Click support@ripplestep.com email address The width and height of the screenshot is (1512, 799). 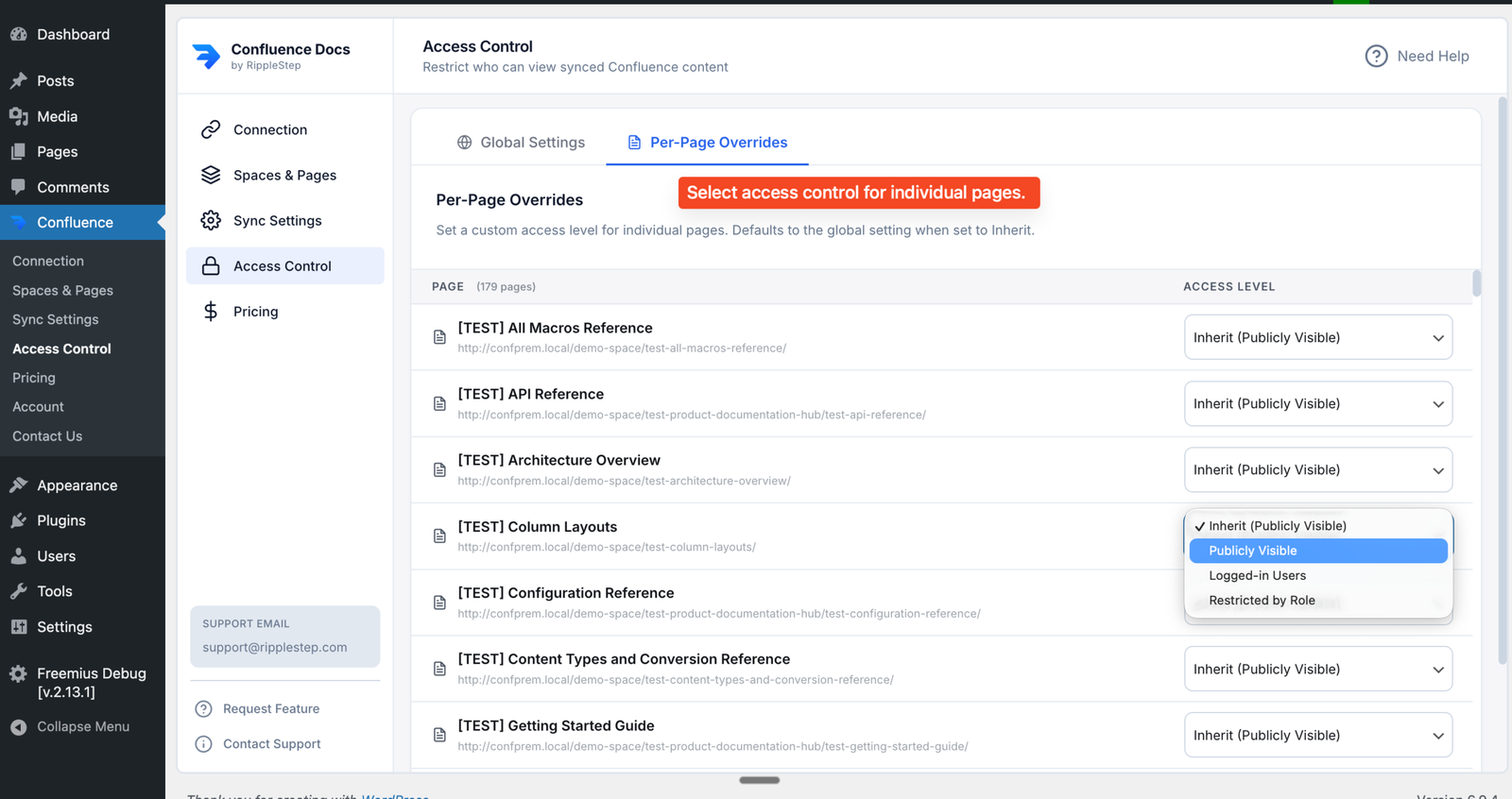tap(275, 647)
